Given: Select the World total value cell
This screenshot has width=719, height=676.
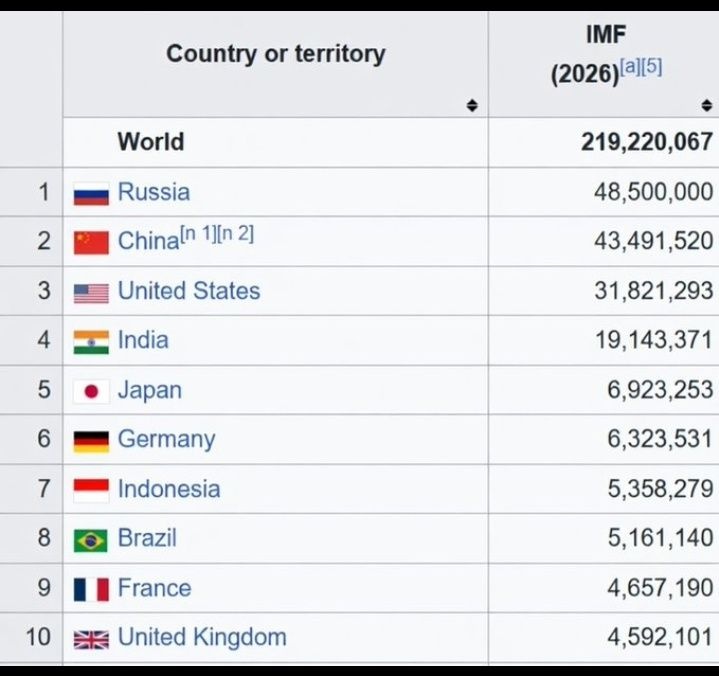Looking at the screenshot, I should 646,142.
